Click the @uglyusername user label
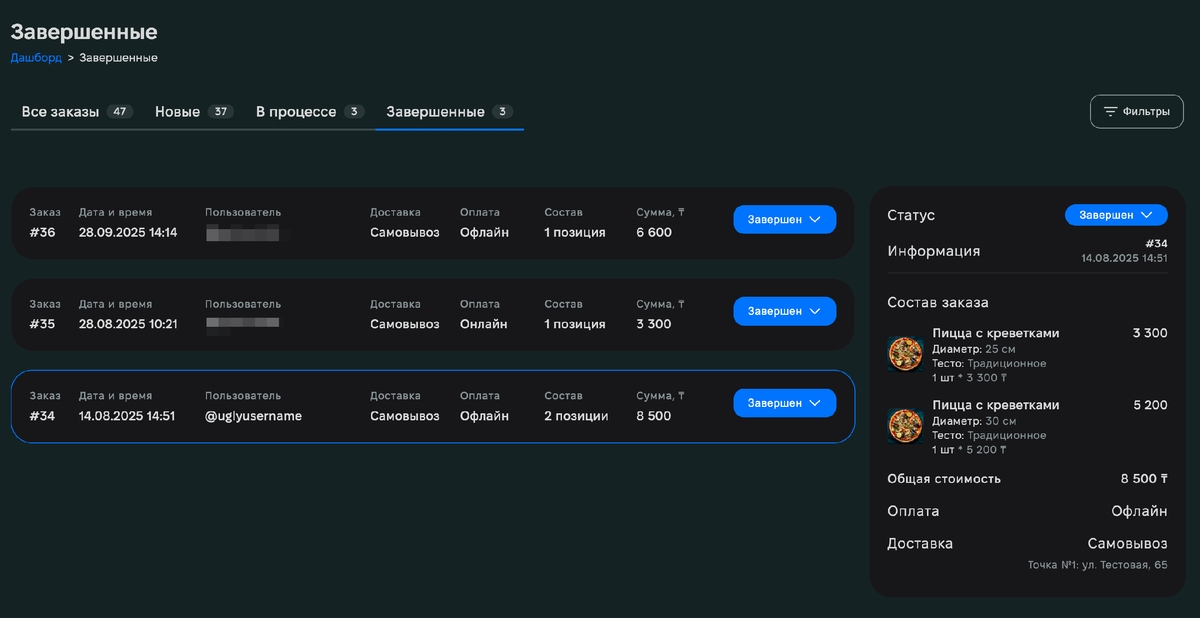The image size is (1200, 618). [254, 415]
